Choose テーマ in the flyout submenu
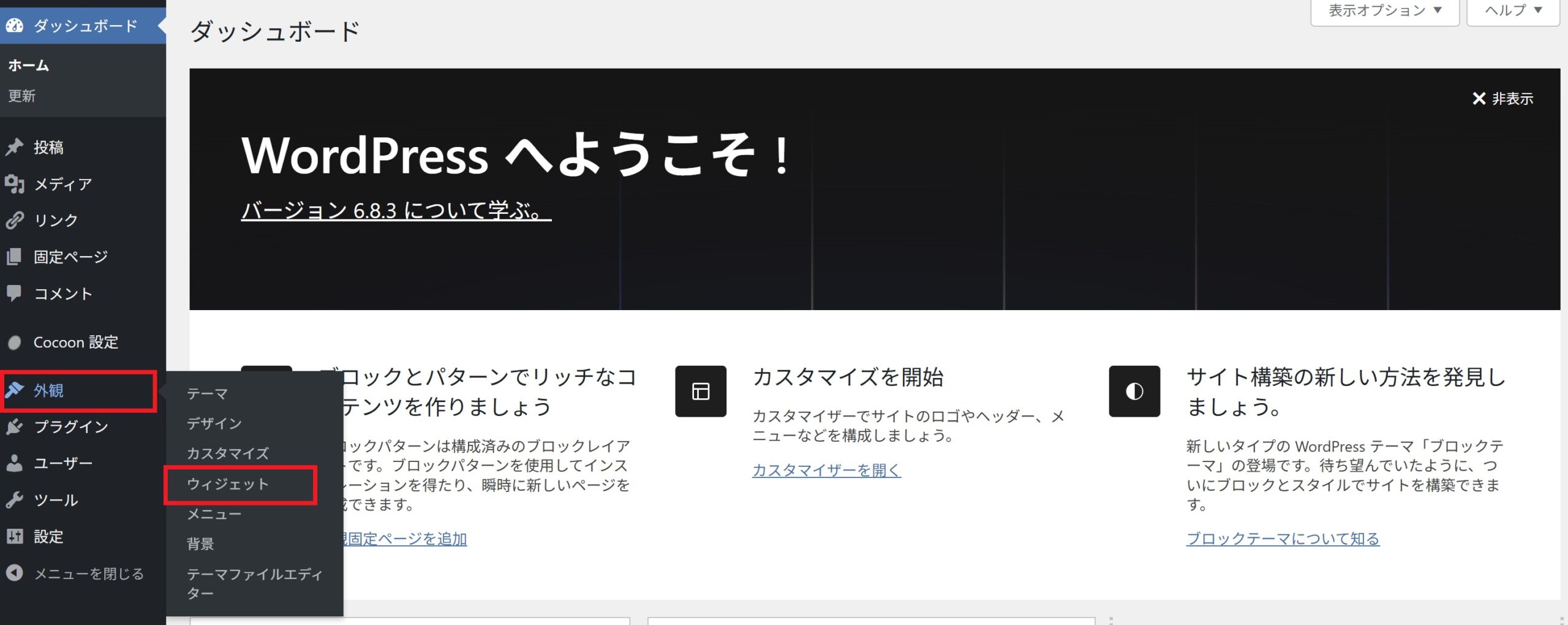Viewport: 1568px width, 625px height. click(x=207, y=393)
